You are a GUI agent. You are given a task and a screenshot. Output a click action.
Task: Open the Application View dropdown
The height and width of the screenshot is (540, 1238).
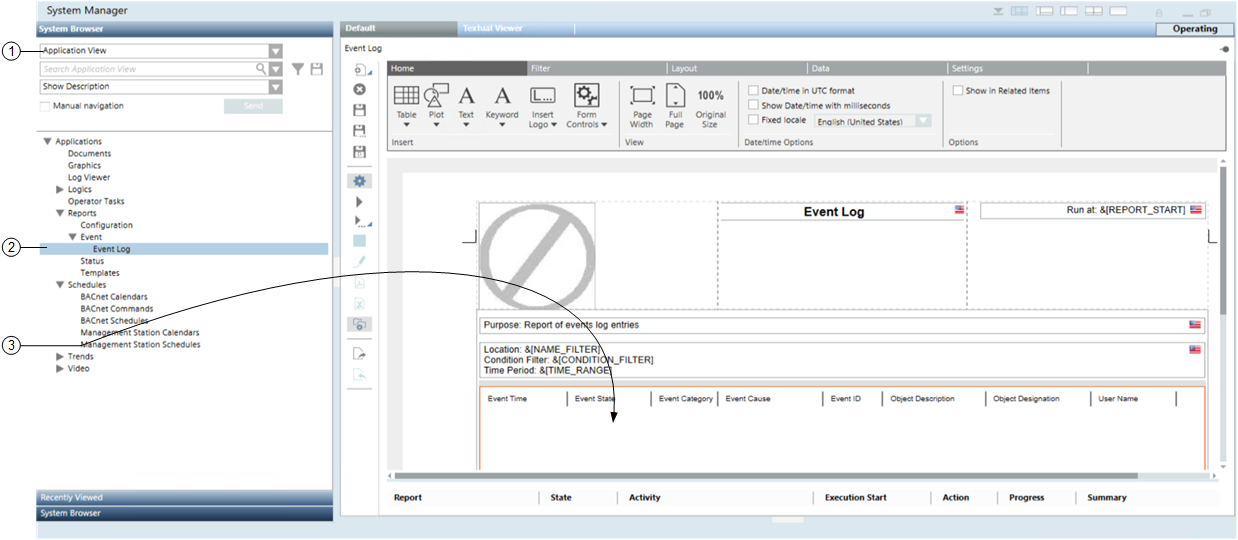coord(275,51)
